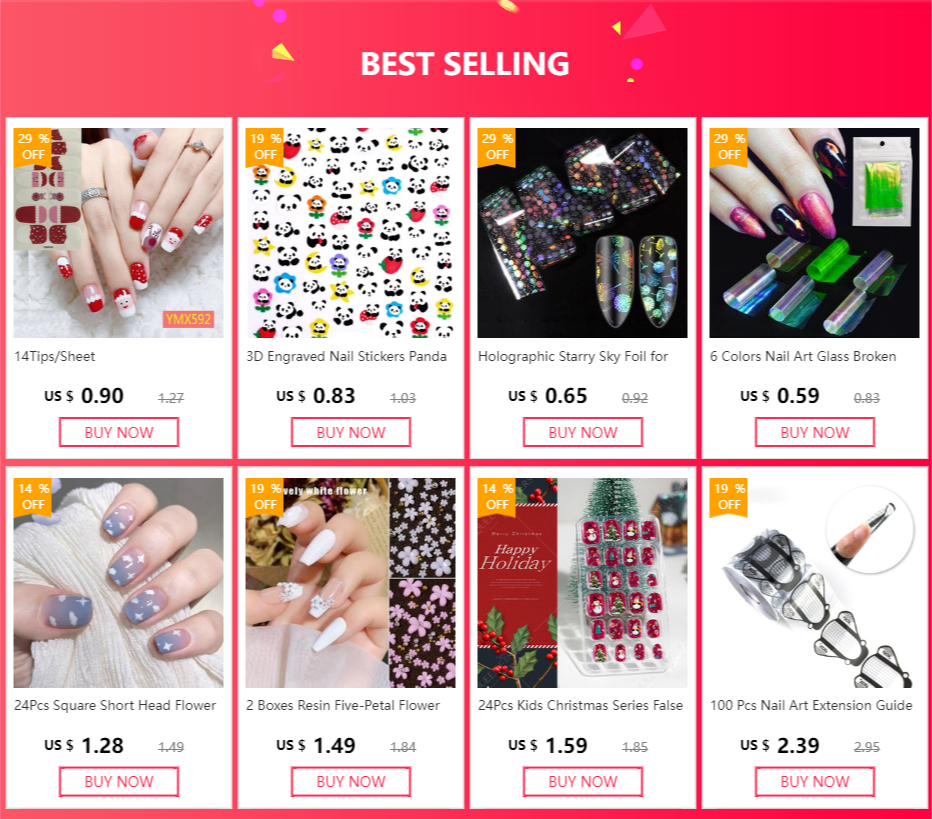Open the 6 Colors Nail Art Glass Broken title
The height and width of the screenshot is (819, 932).
(803, 357)
